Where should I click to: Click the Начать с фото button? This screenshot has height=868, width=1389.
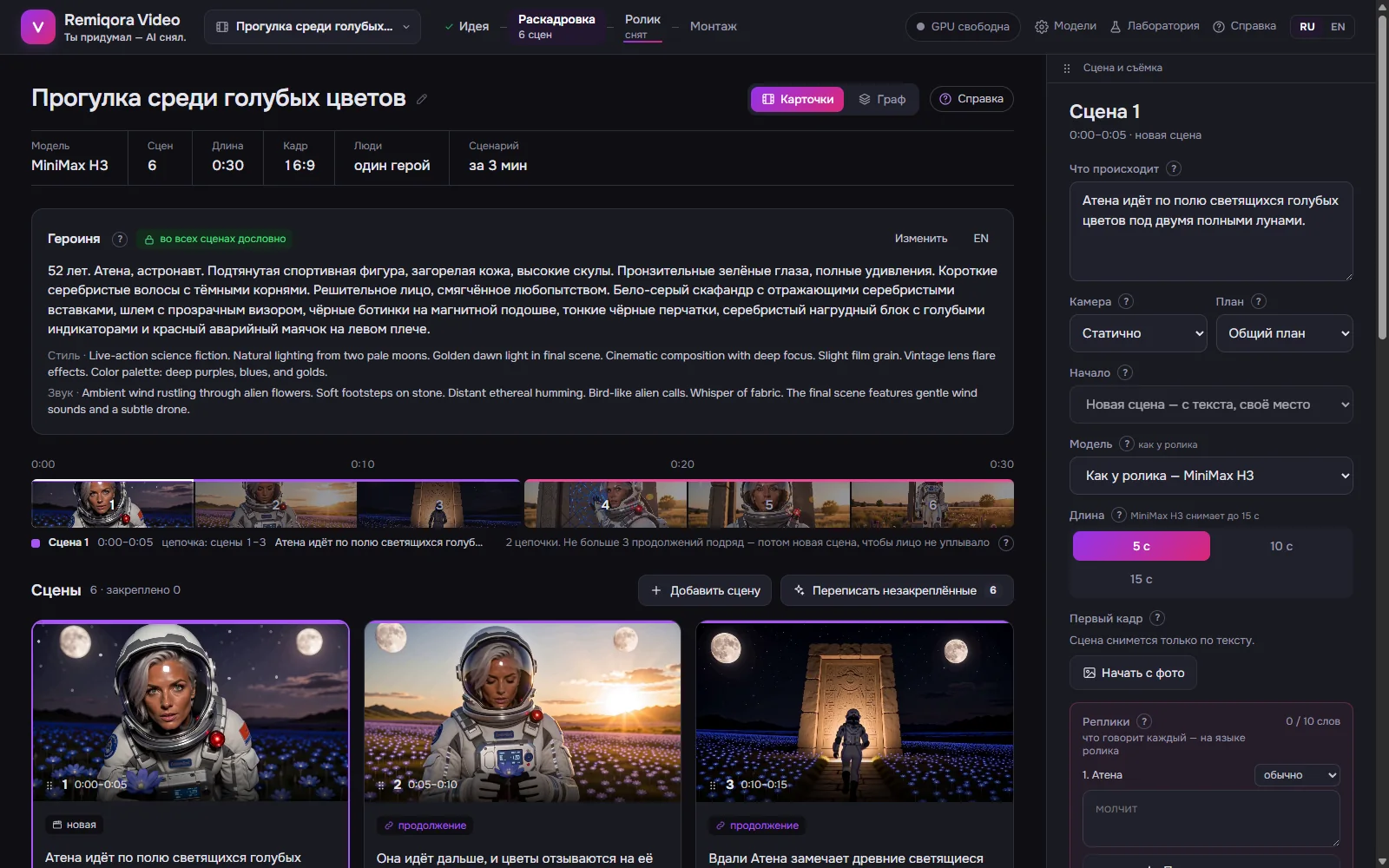click(x=1133, y=673)
